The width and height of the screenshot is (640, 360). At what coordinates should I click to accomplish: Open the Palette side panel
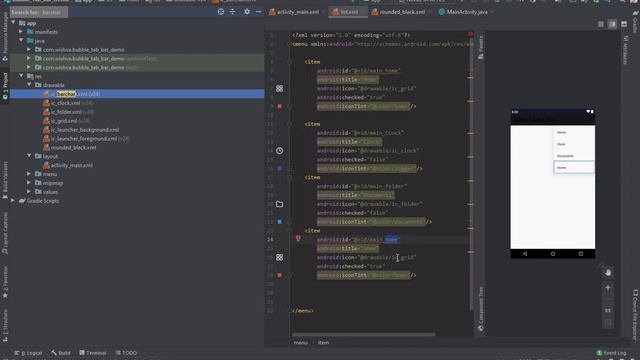click(481, 47)
